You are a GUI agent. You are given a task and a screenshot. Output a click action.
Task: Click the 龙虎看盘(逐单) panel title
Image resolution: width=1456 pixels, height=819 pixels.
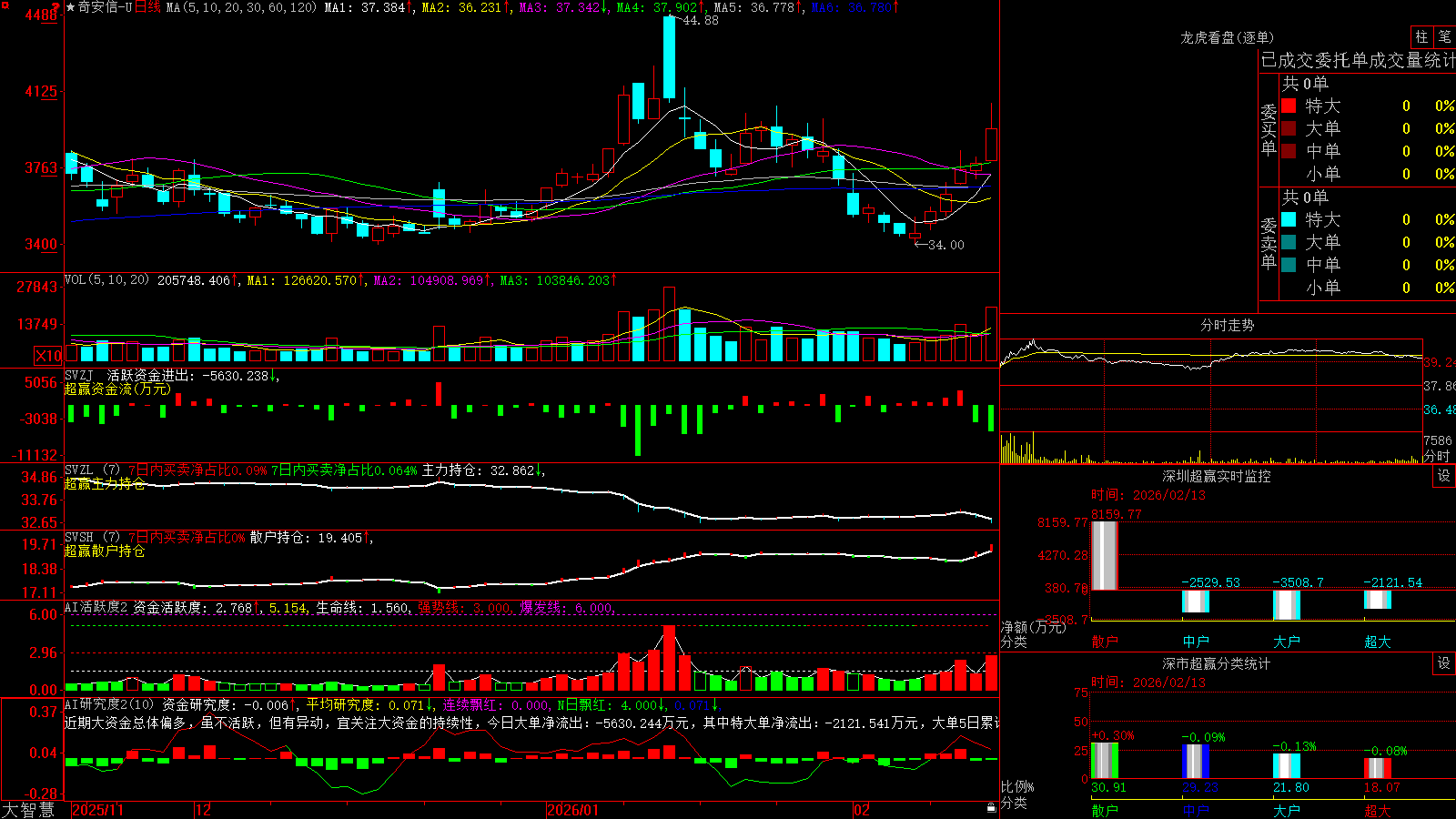tap(1227, 37)
